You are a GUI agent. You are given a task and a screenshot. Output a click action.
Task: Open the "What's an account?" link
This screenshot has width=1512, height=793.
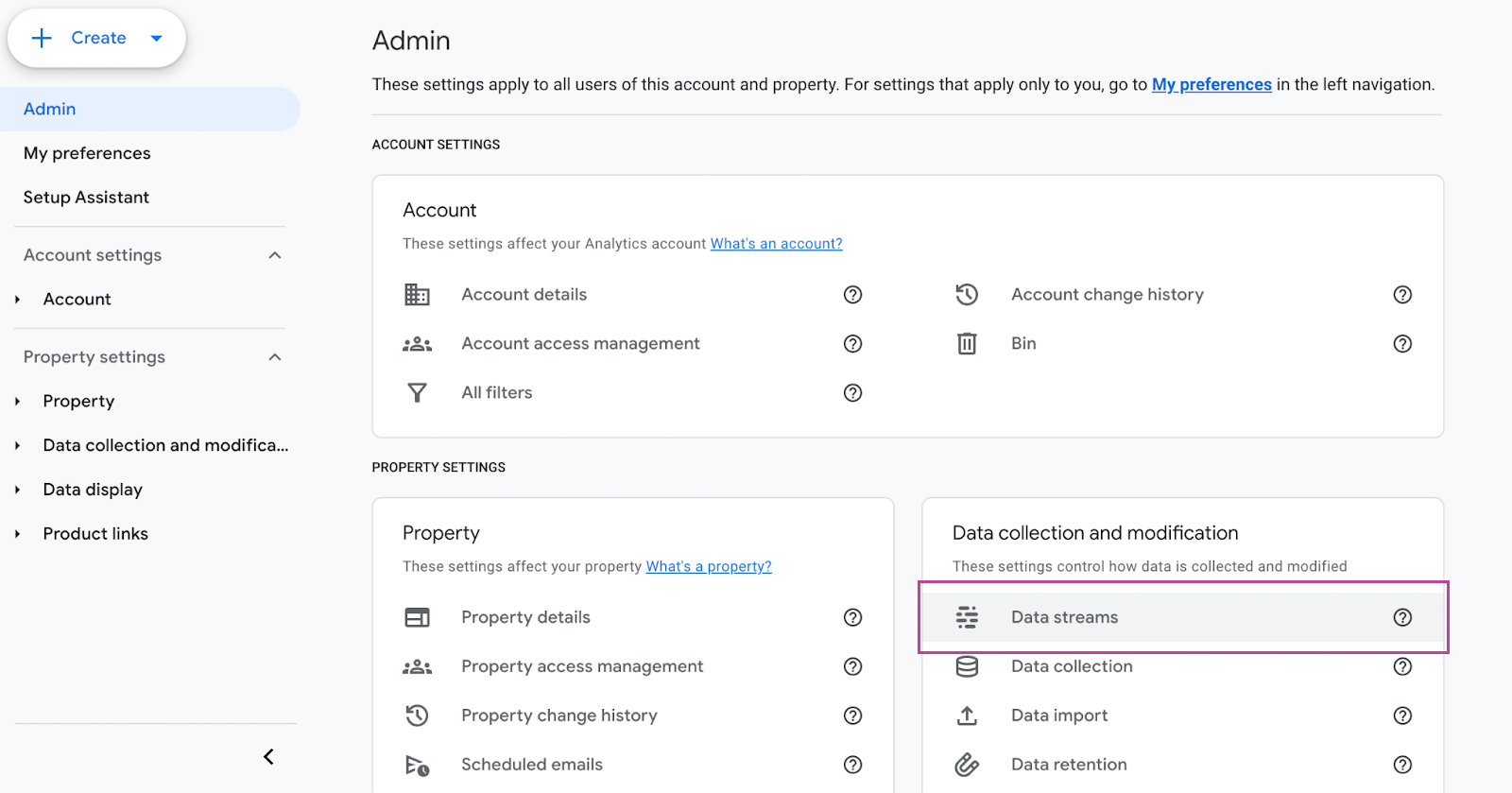tap(776, 244)
